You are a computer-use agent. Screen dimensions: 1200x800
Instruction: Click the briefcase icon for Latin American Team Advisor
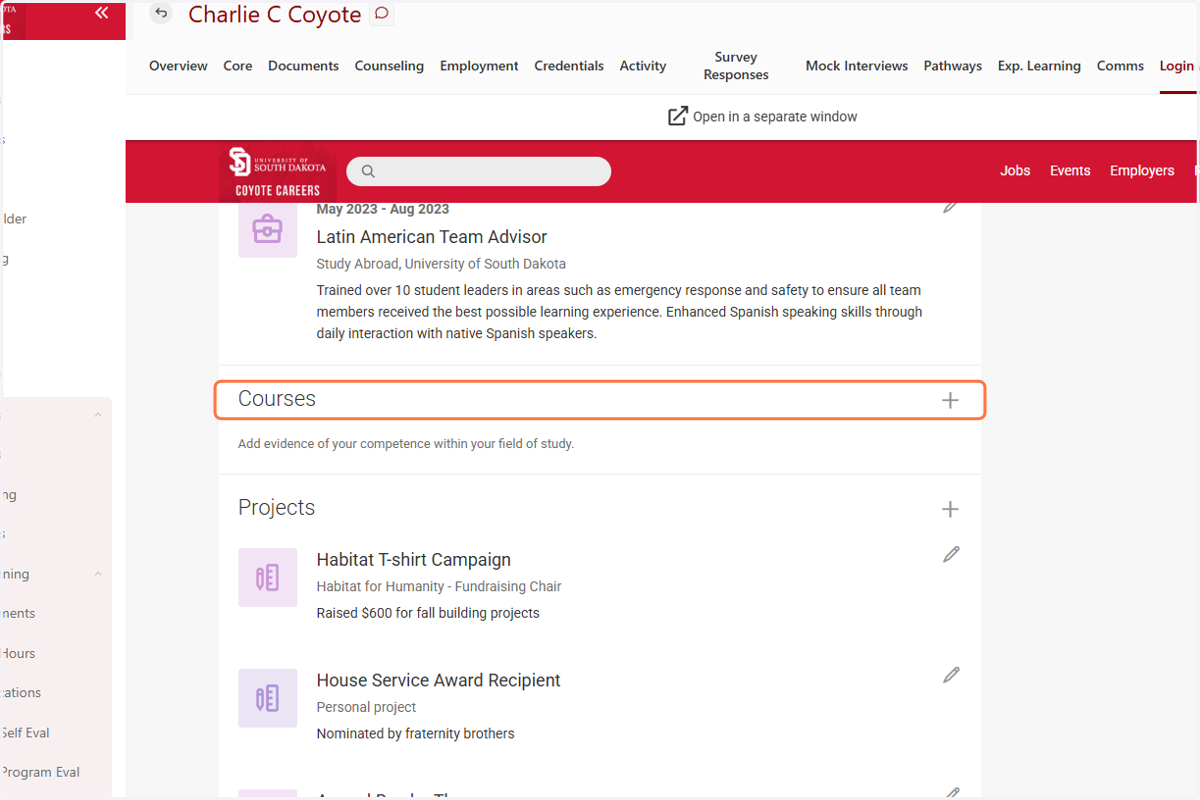[267, 229]
